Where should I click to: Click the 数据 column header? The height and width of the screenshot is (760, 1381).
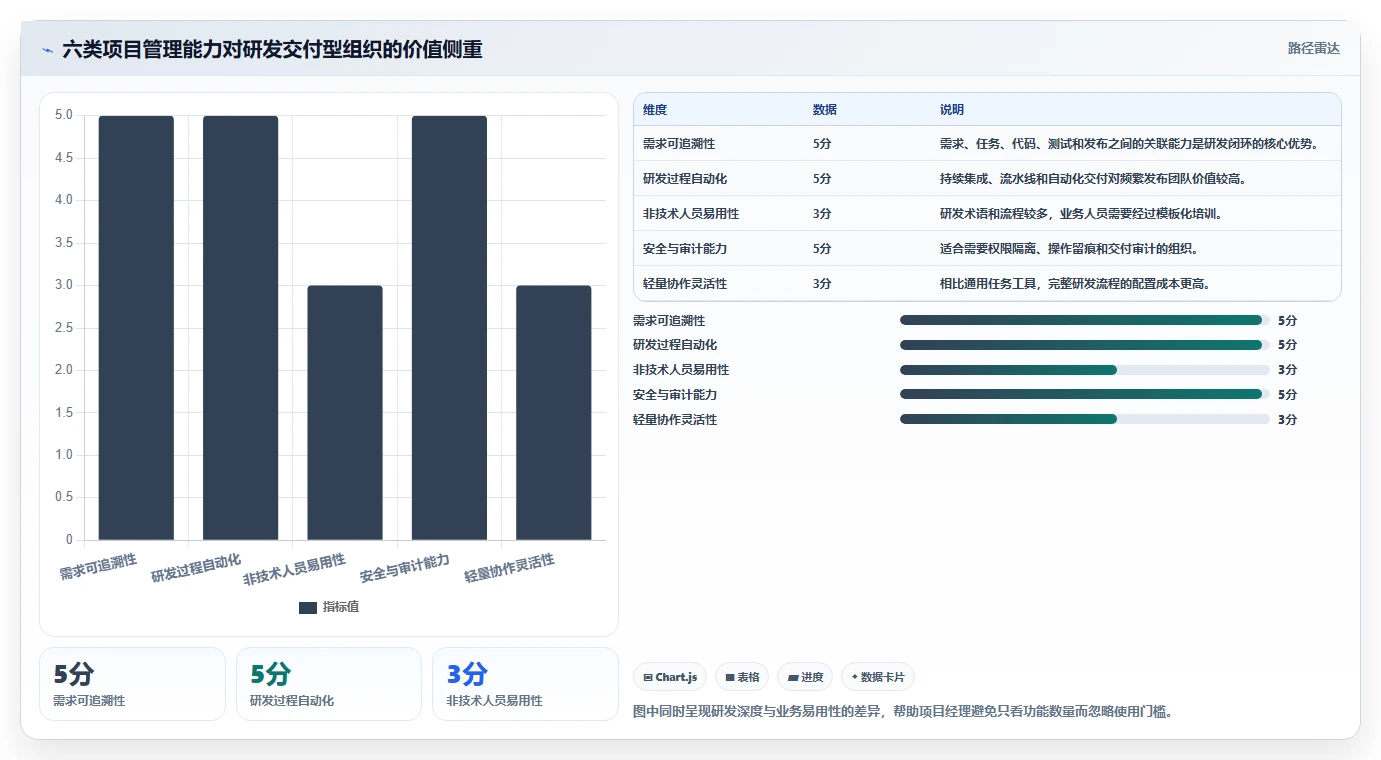[x=825, y=110]
